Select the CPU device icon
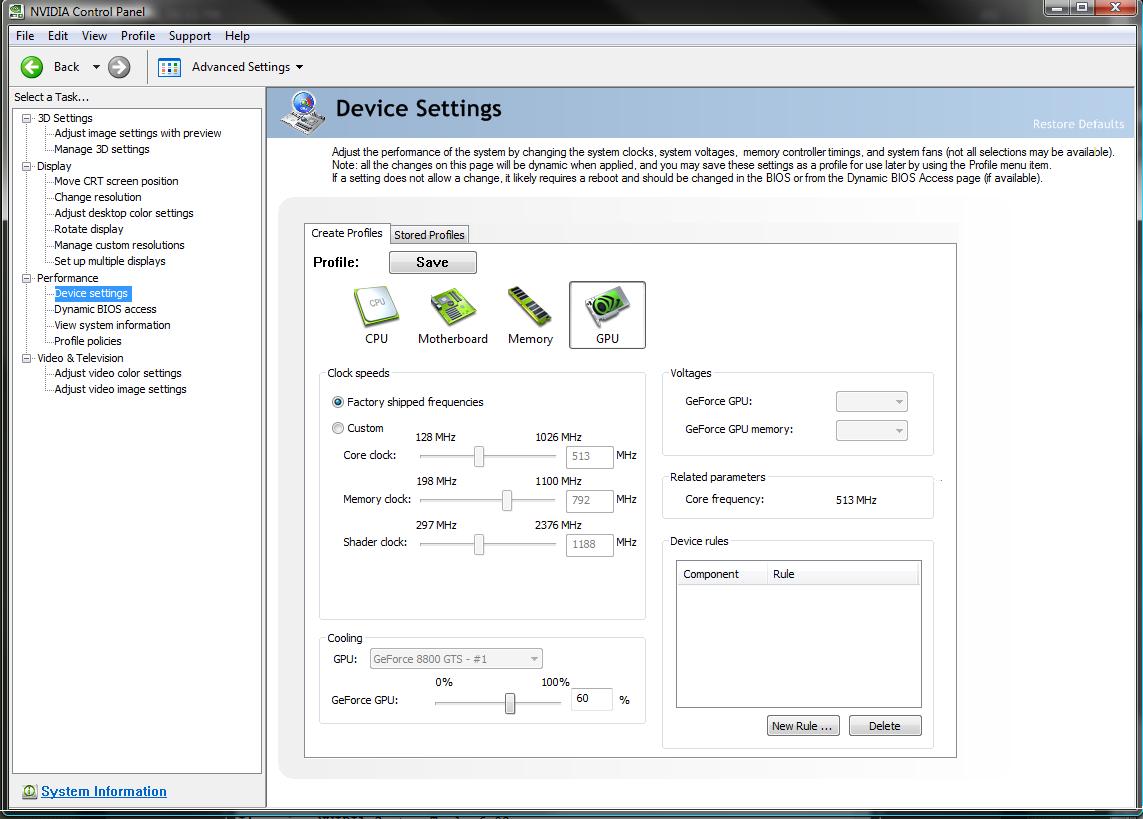 [376, 316]
